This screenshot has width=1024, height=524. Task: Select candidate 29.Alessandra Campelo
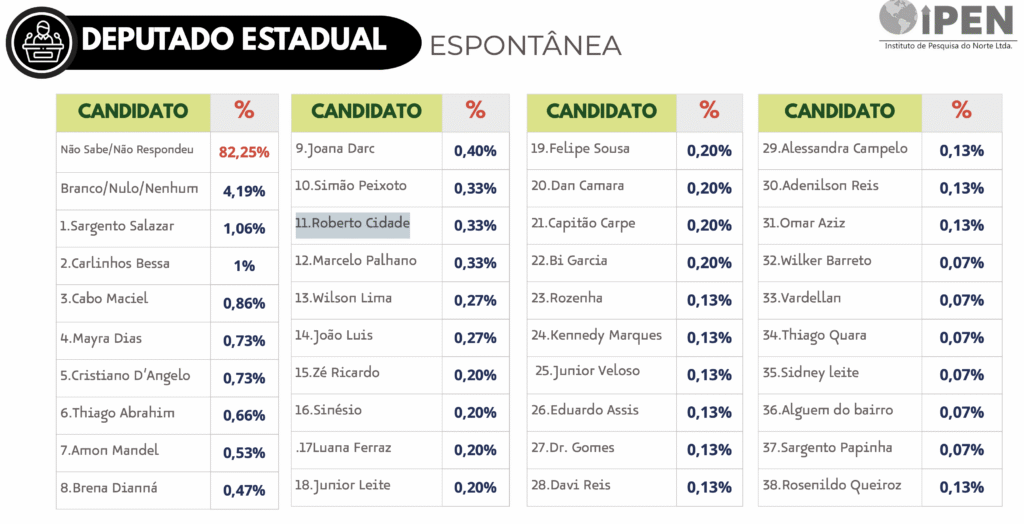[835, 148]
